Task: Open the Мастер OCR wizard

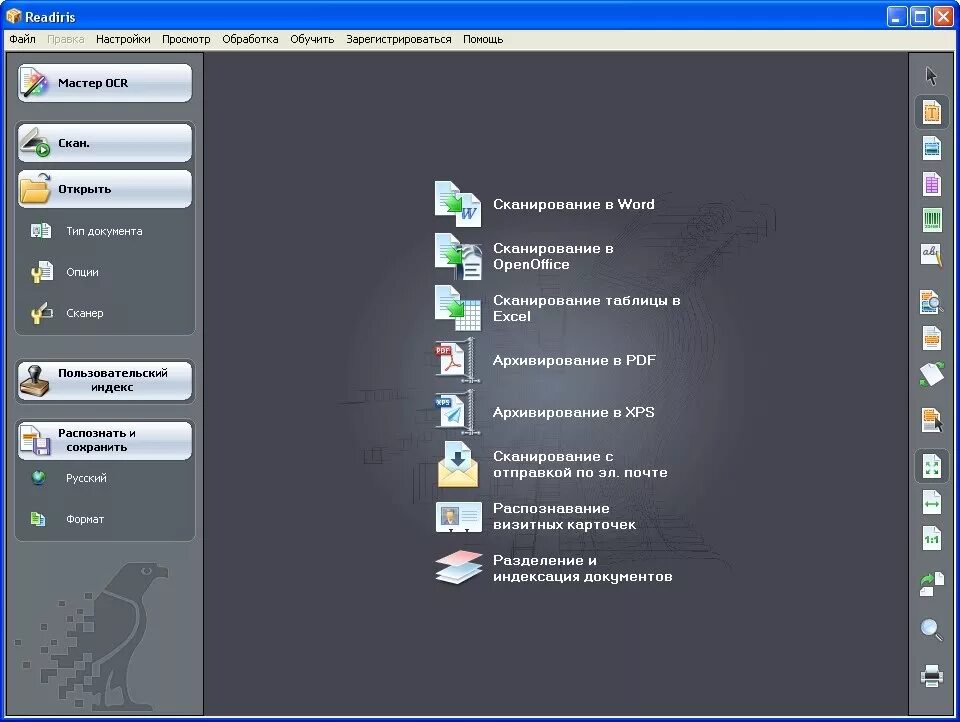Action: tap(105, 83)
